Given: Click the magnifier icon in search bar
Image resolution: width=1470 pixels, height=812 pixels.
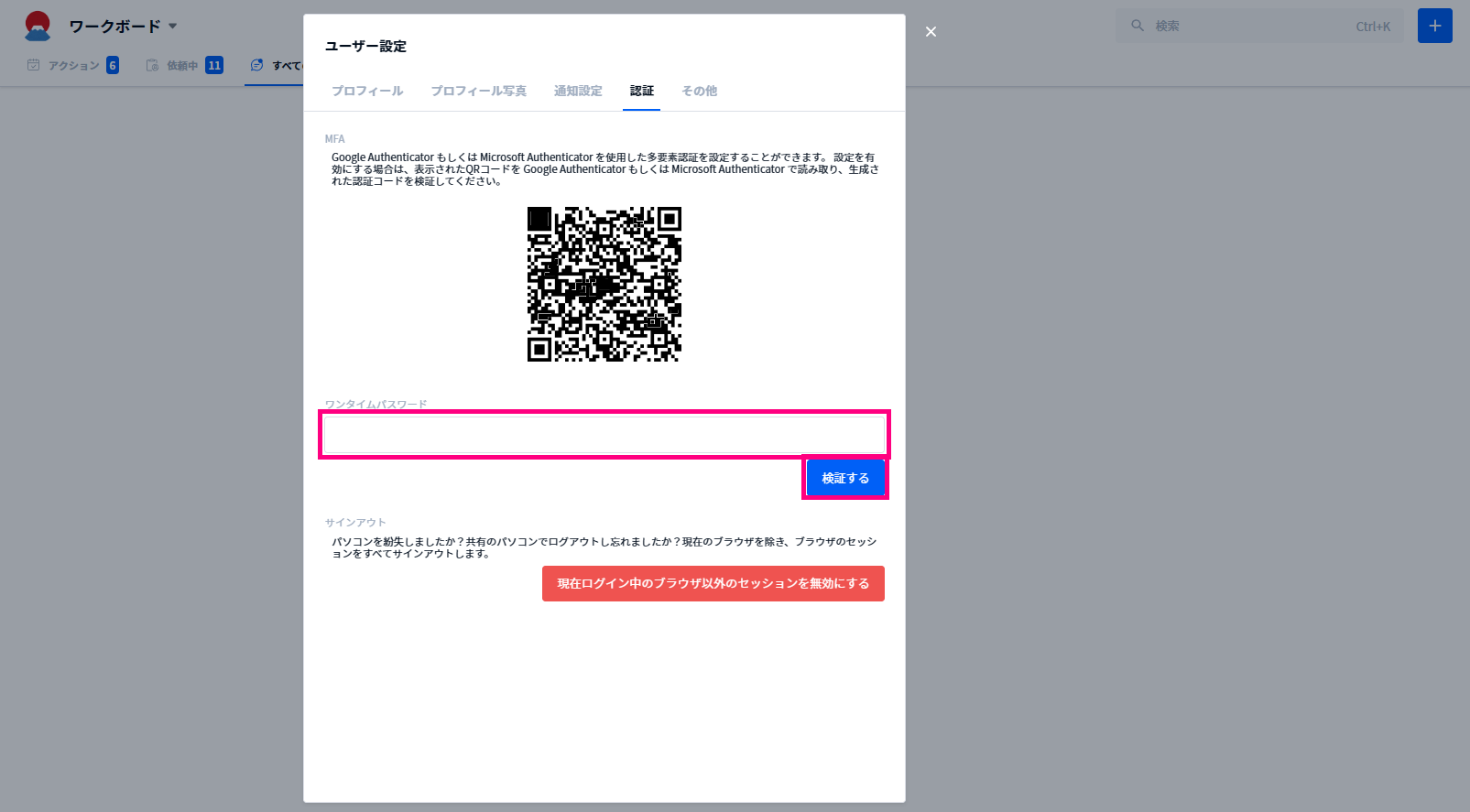Looking at the screenshot, I should 1138,26.
